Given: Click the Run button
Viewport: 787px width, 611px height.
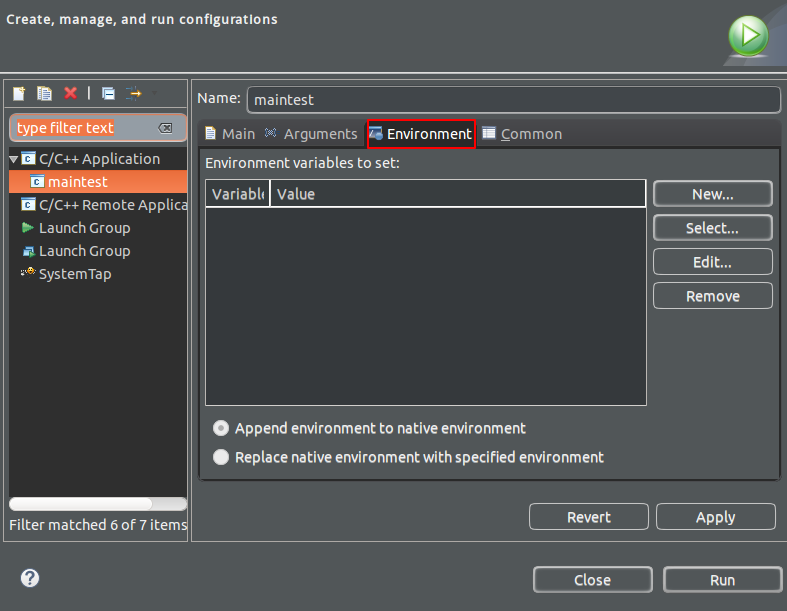Looking at the screenshot, I should tap(723, 580).
